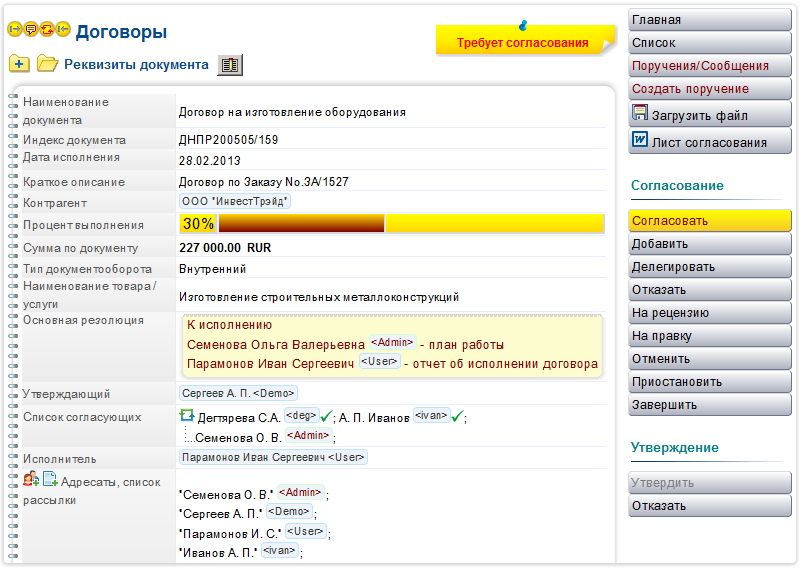
Task: Click the Приостановить button
Action: [x=710, y=382]
